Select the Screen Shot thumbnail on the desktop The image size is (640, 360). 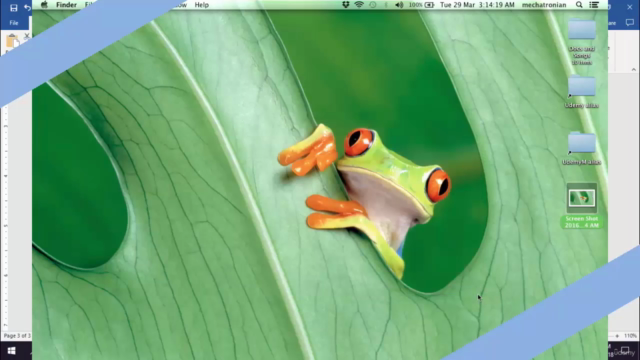point(582,198)
